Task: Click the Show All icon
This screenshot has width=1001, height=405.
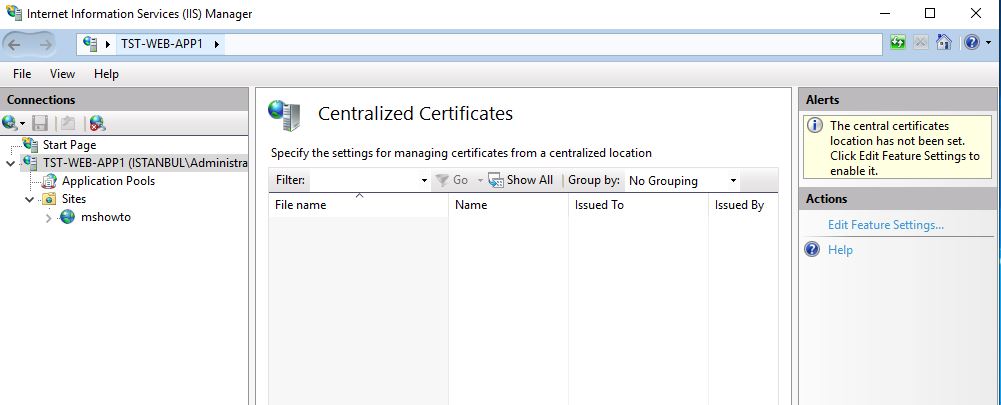Action: pos(496,180)
